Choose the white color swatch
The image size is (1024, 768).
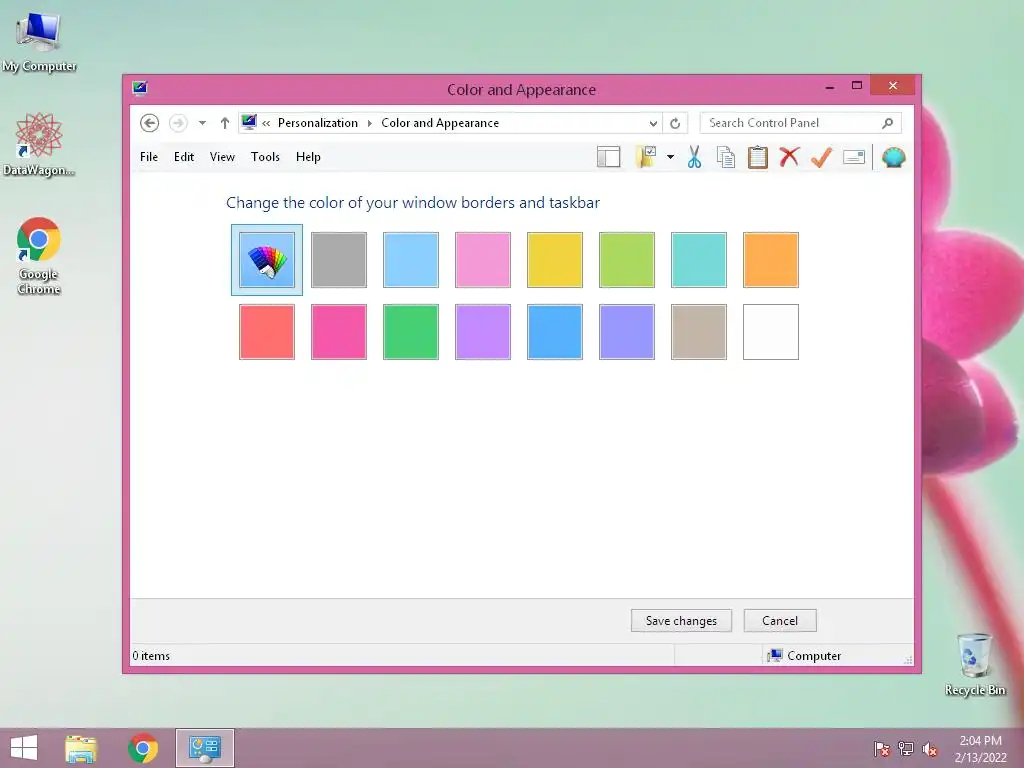[771, 332]
